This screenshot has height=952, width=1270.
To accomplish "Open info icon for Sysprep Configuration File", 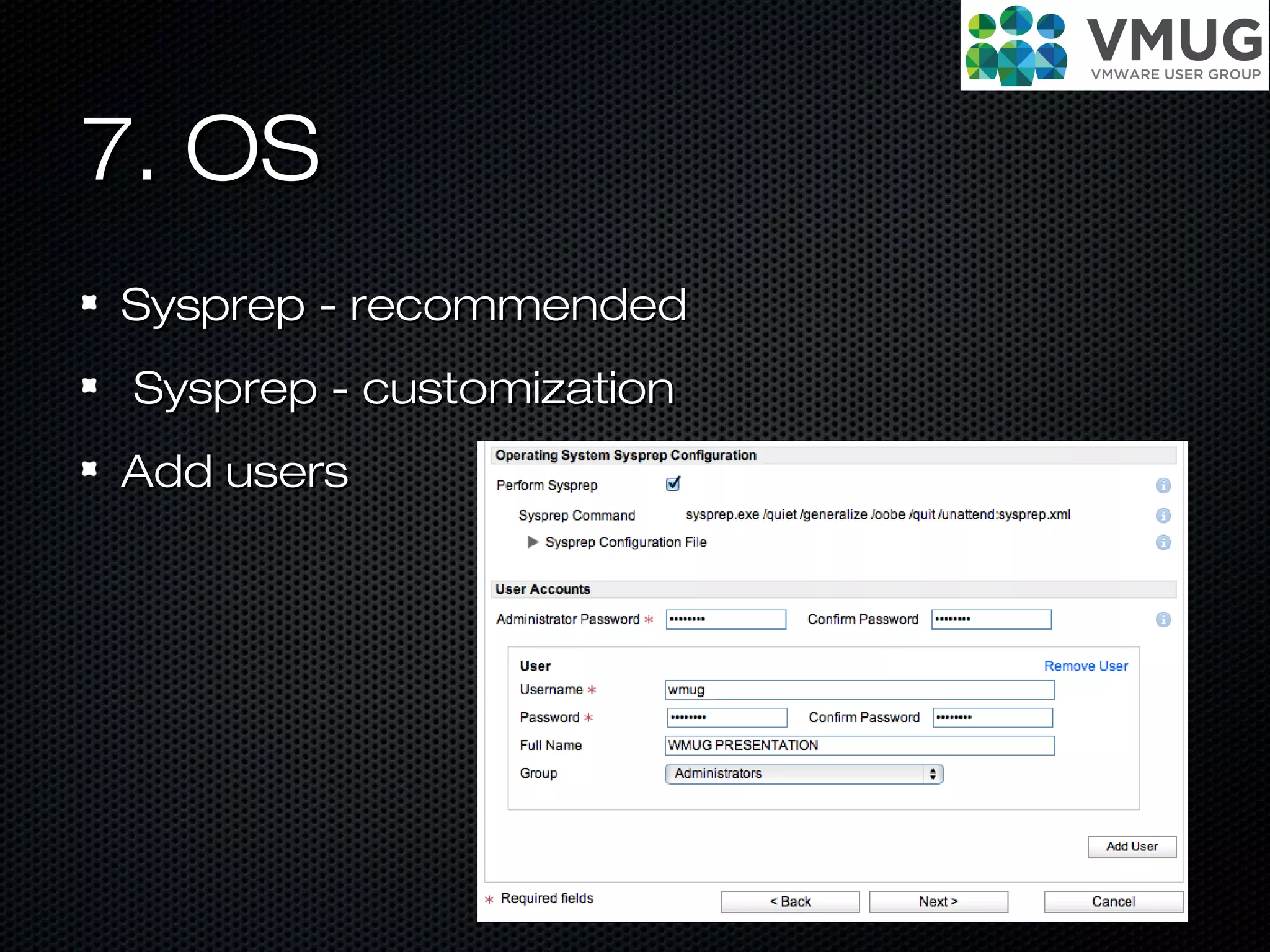I will point(1163,542).
